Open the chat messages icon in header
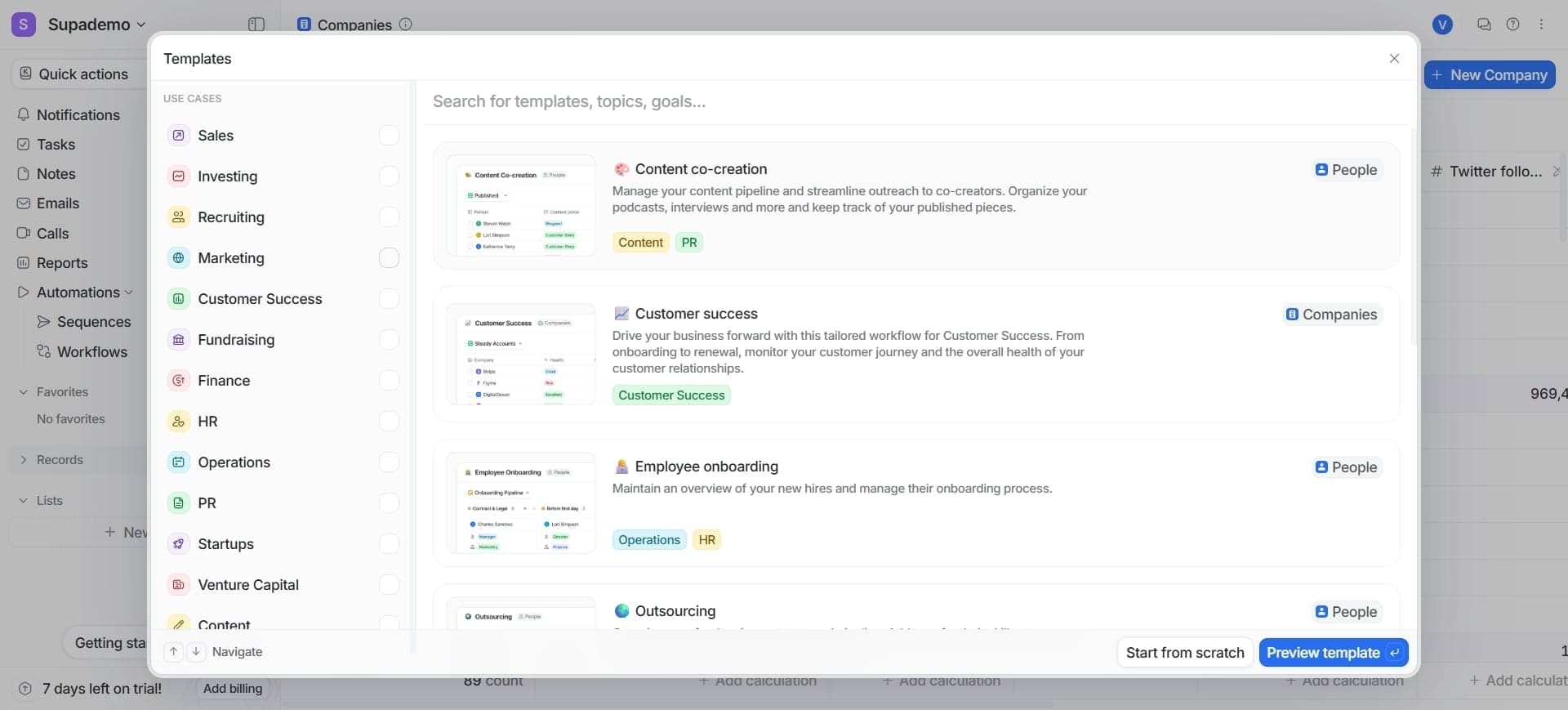The height and width of the screenshot is (710, 1568). (1484, 25)
